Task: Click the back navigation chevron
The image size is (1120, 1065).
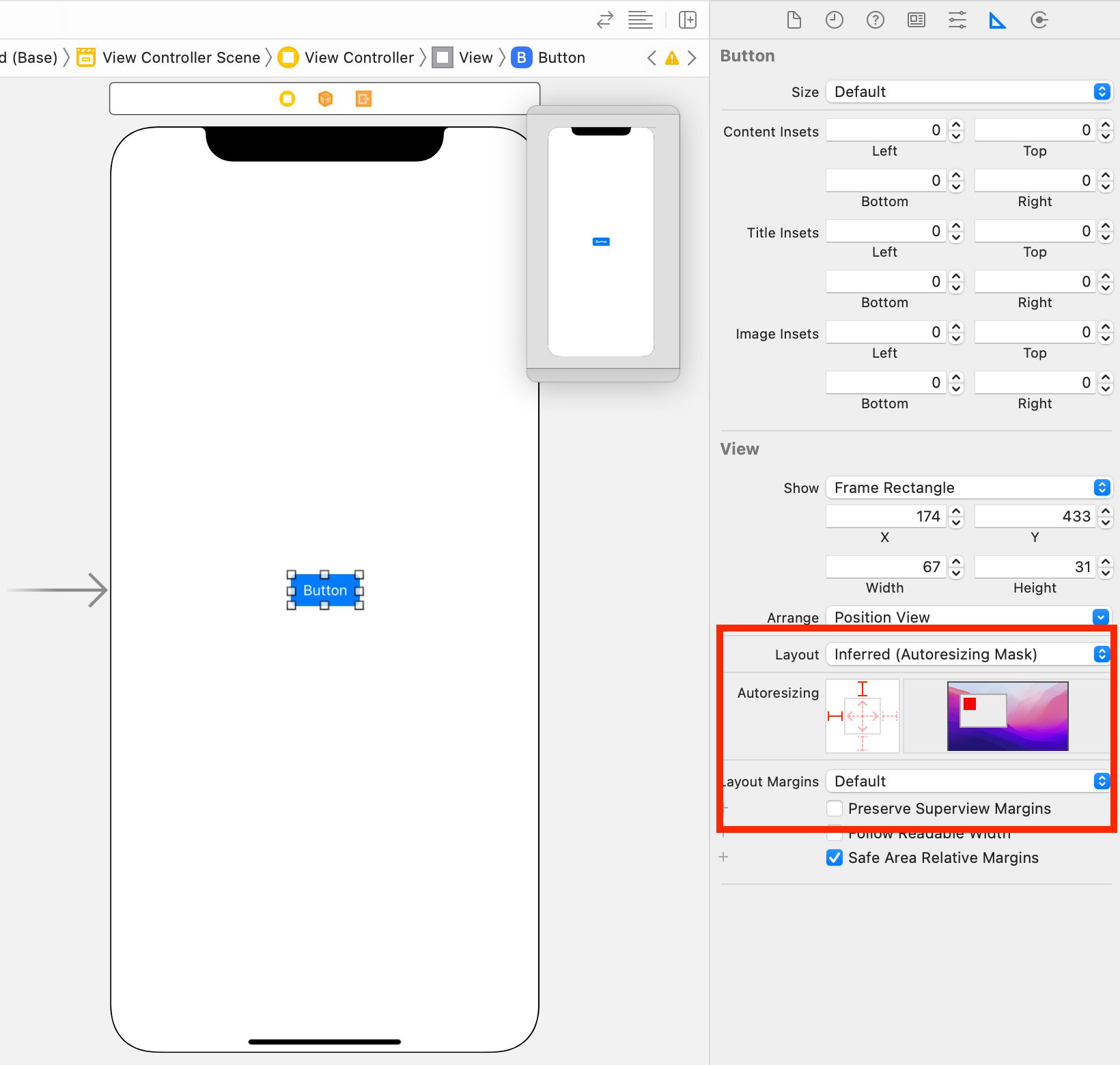Action: coord(650,58)
